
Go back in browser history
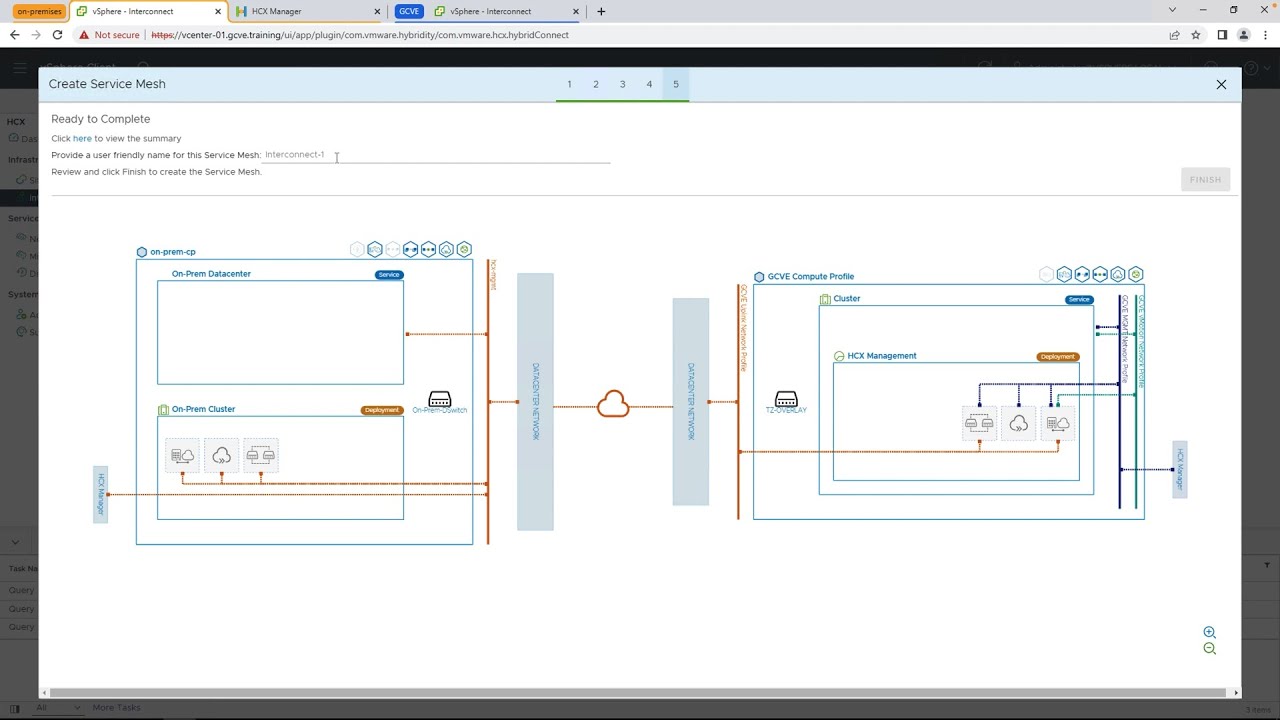coord(14,35)
